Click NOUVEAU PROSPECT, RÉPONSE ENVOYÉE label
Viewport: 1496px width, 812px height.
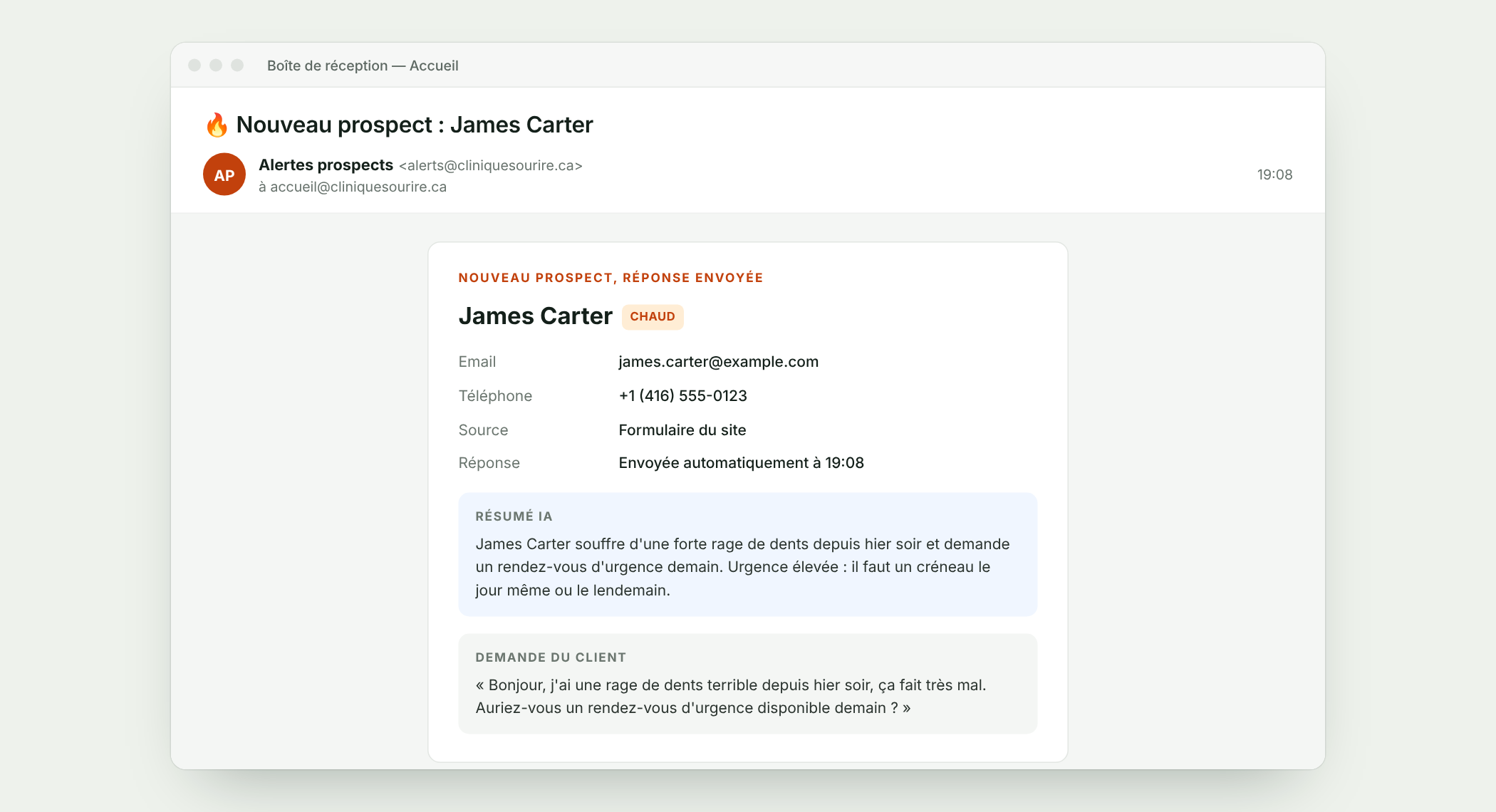point(611,278)
